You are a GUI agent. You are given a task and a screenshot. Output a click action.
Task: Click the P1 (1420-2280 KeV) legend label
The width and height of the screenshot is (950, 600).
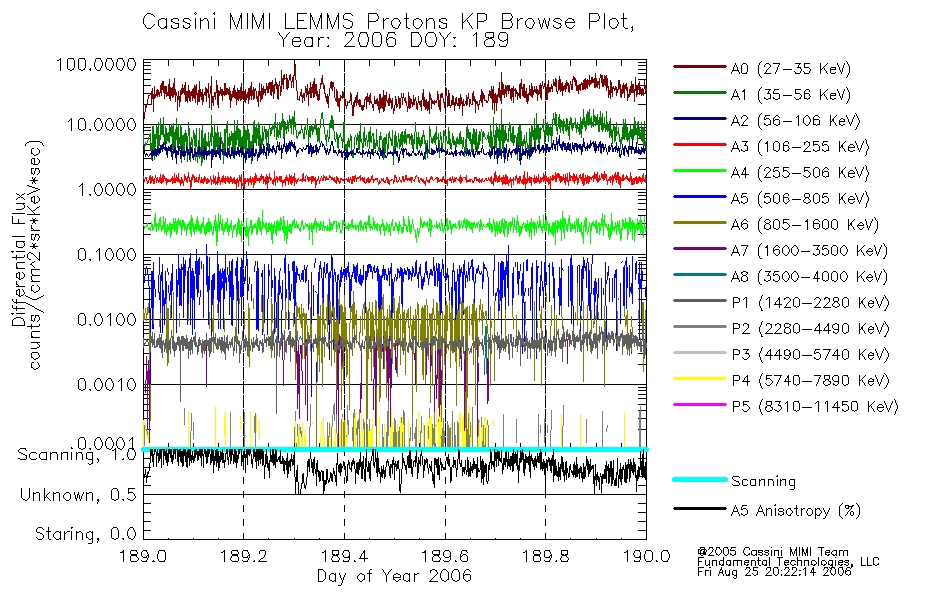click(x=810, y=303)
